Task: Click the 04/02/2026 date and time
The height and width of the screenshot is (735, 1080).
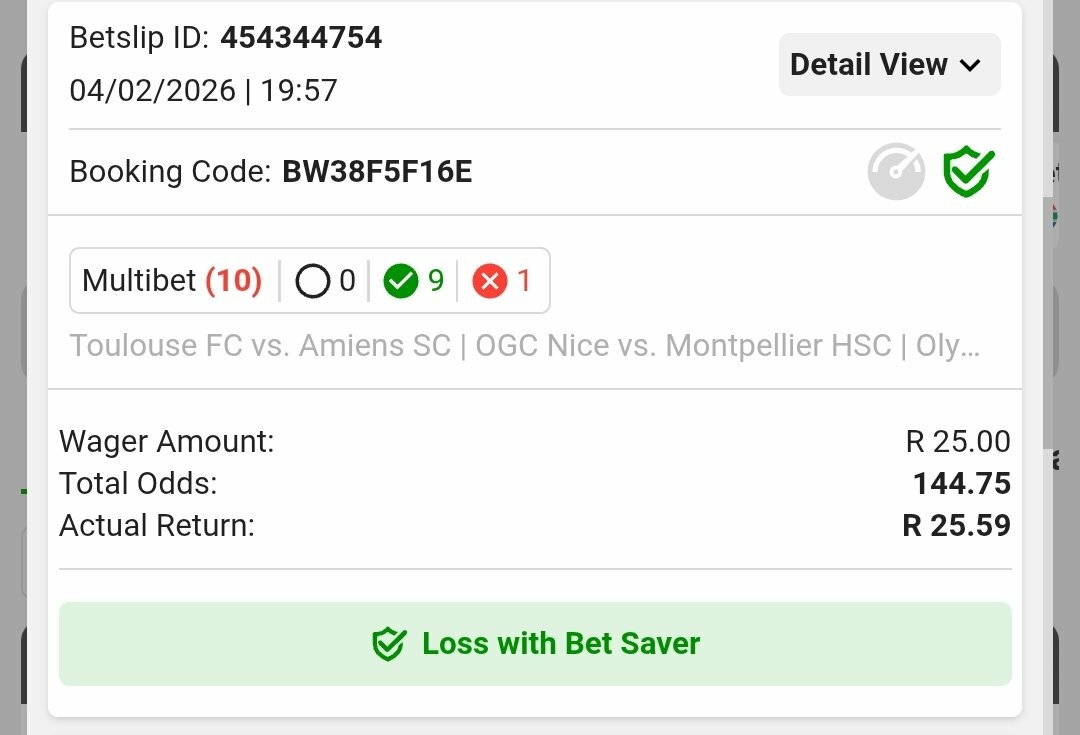Action: pyautogui.click(x=203, y=91)
